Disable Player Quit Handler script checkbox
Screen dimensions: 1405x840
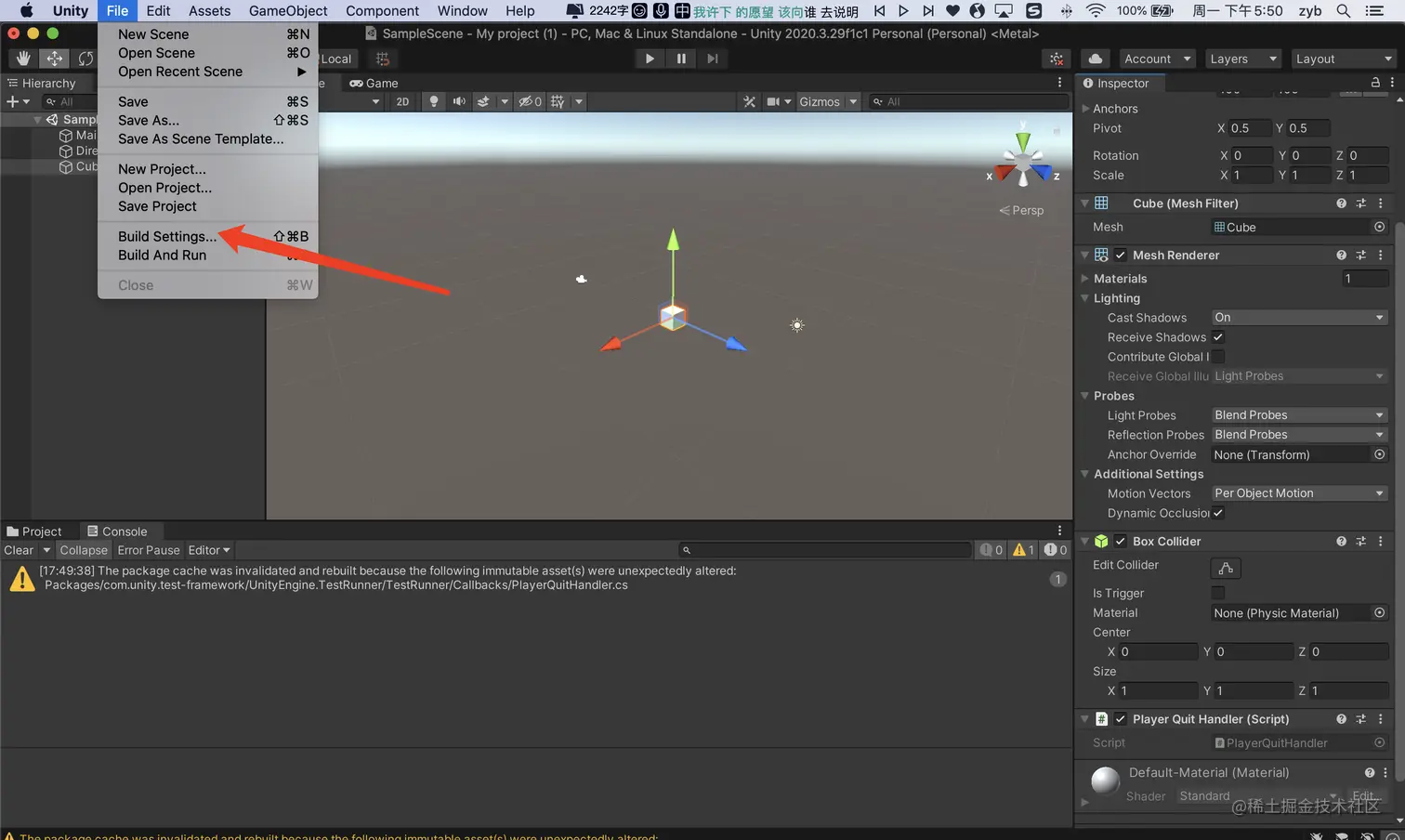pyautogui.click(x=1121, y=718)
